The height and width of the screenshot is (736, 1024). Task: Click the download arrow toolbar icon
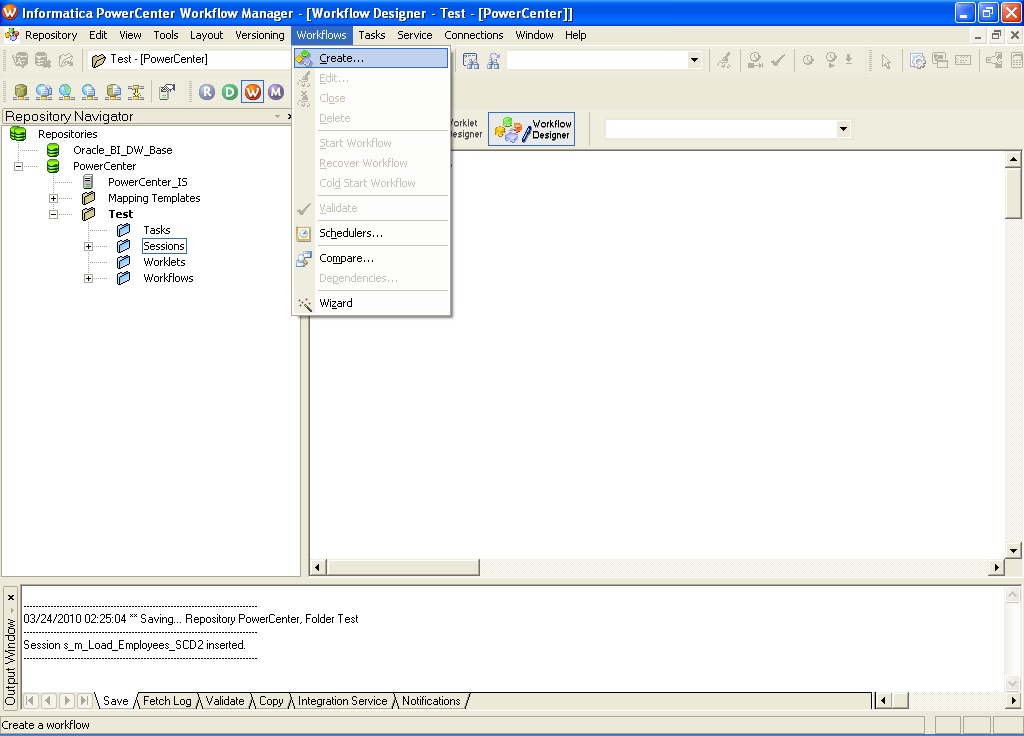pyautogui.click(x=849, y=61)
